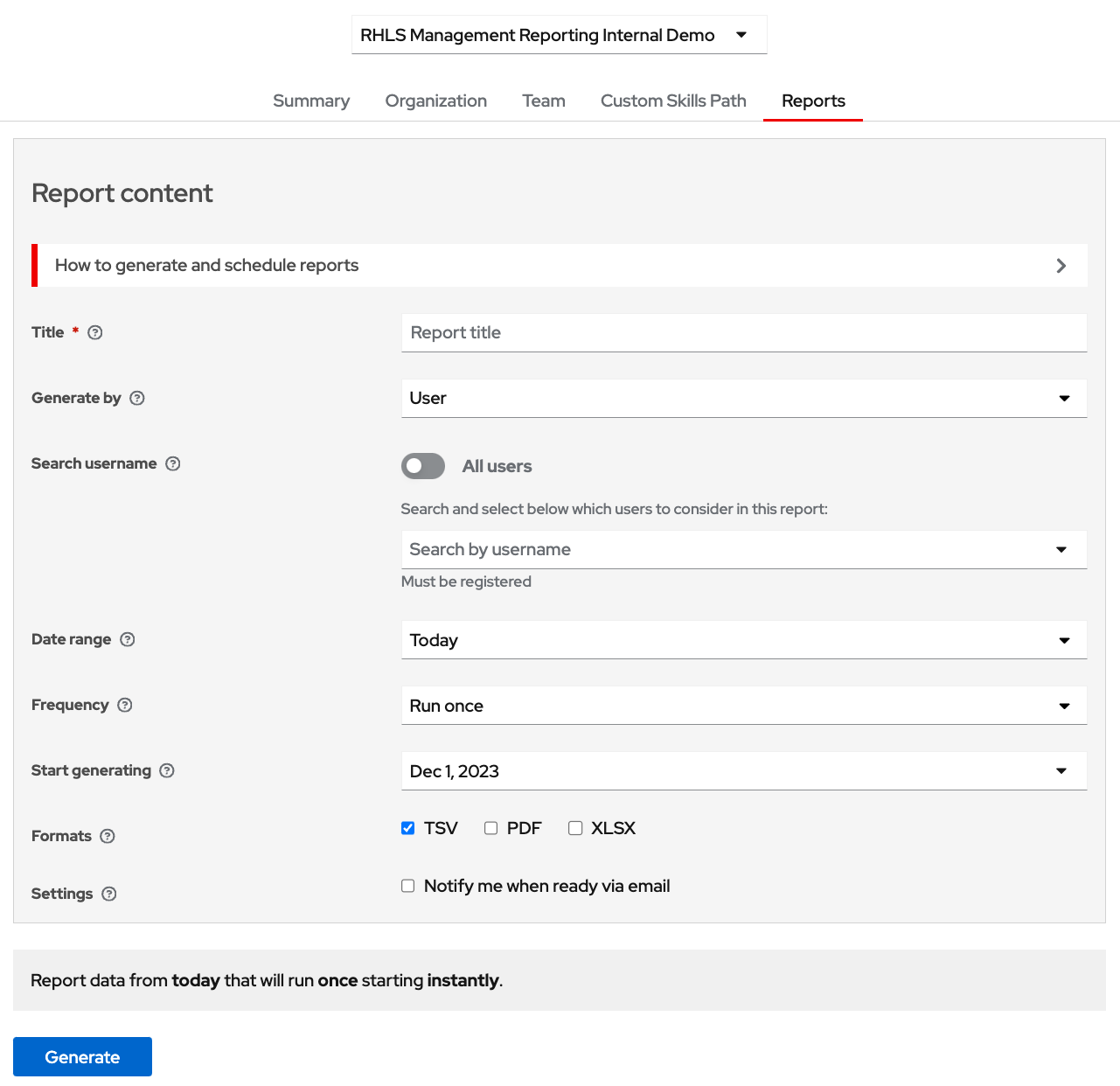This screenshot has width=1120, height=1086.
Task: Click the Generate by help icon
Action: pos(137,398)
